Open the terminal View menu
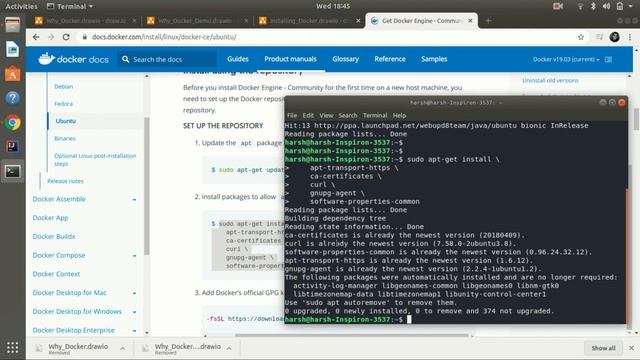This screenshot has height=360, width=640. 326,116
